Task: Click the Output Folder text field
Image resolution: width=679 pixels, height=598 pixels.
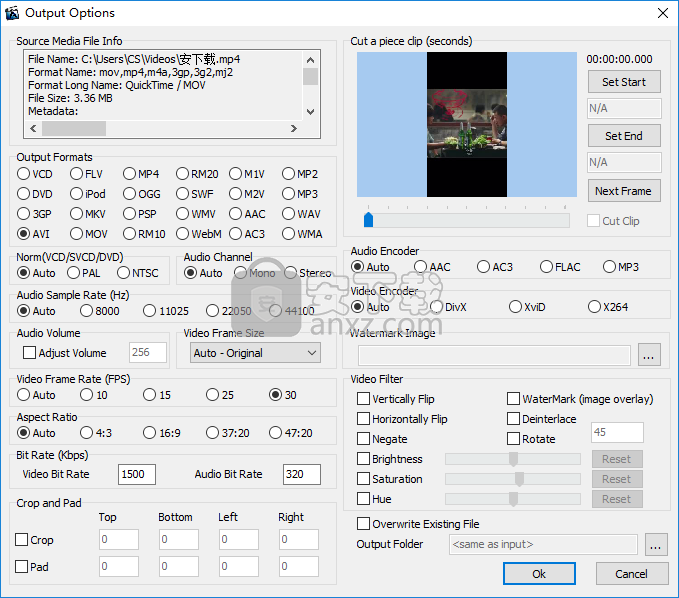Action: click(x=543, y=544)
